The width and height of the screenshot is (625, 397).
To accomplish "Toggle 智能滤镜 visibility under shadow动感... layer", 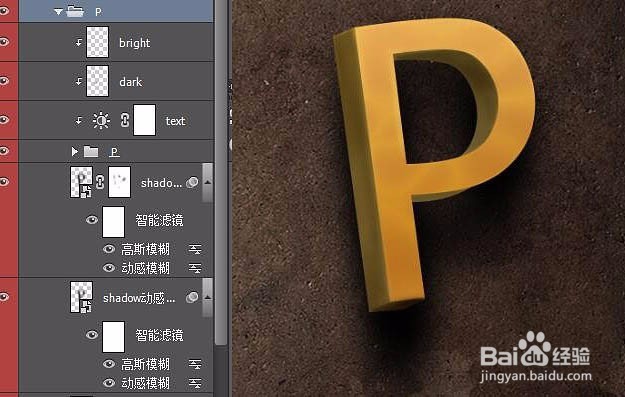I will point(92,334).
